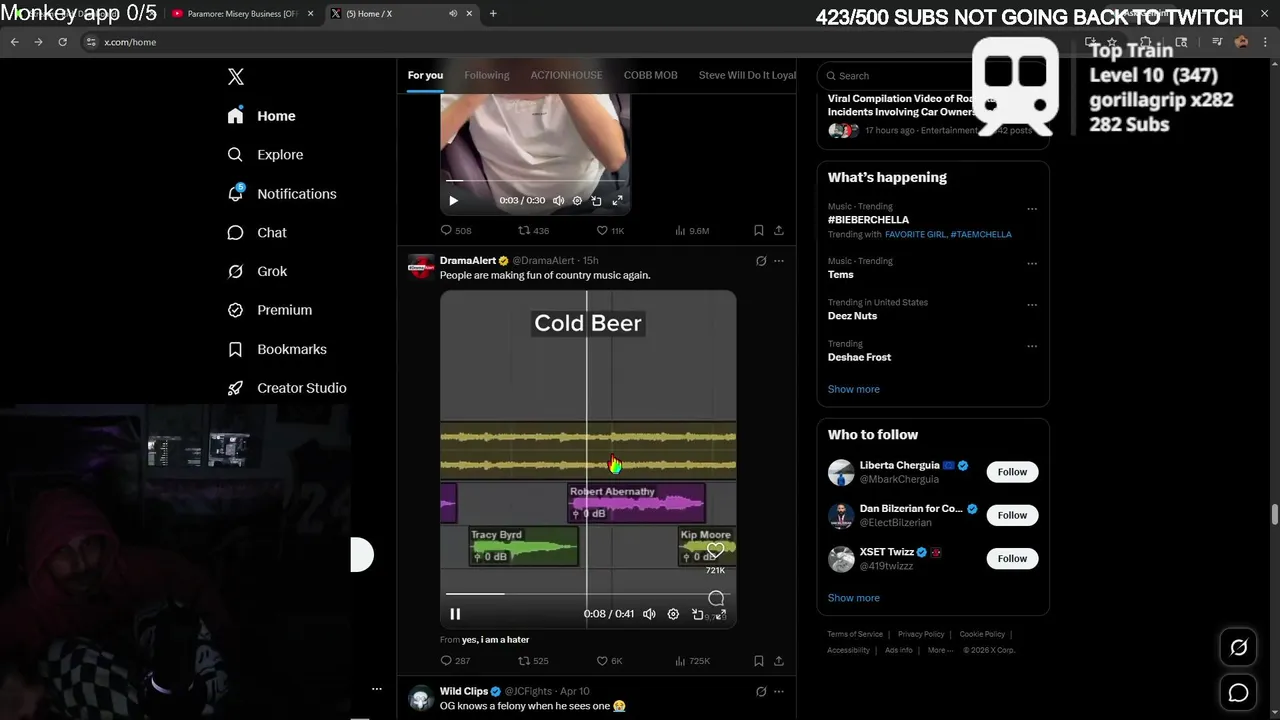1280x720 pixels.
Task: Seek on the Cold Beer video progress bar
Action: 588,594
